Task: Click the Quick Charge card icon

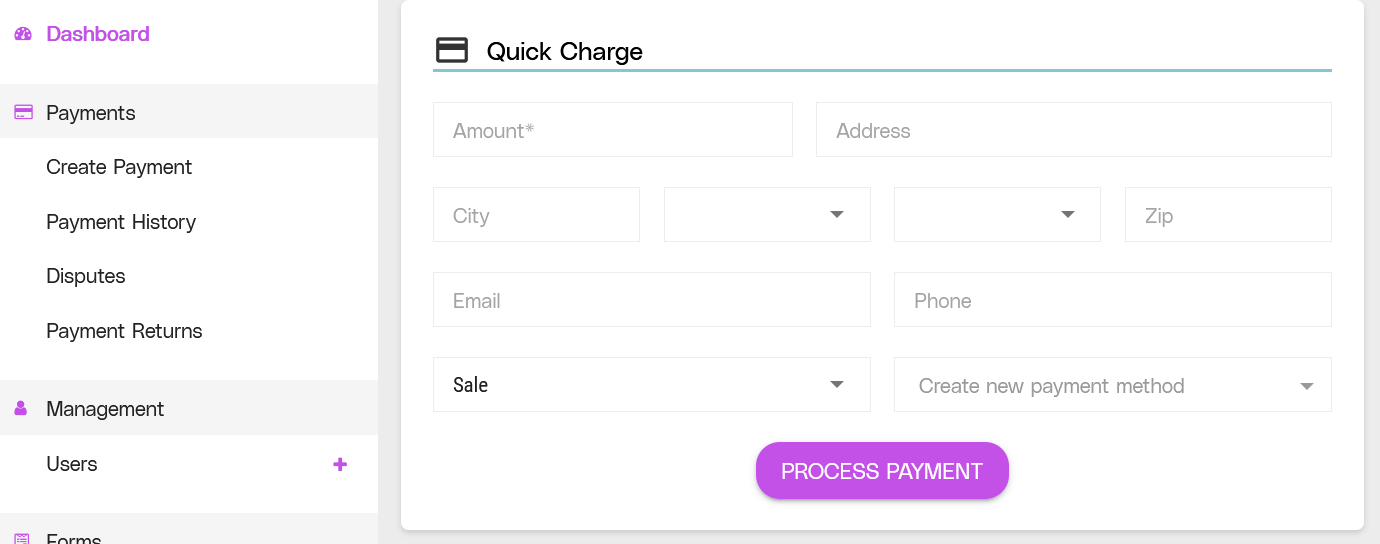Action: pyautogui.click(x=452, y=51)
